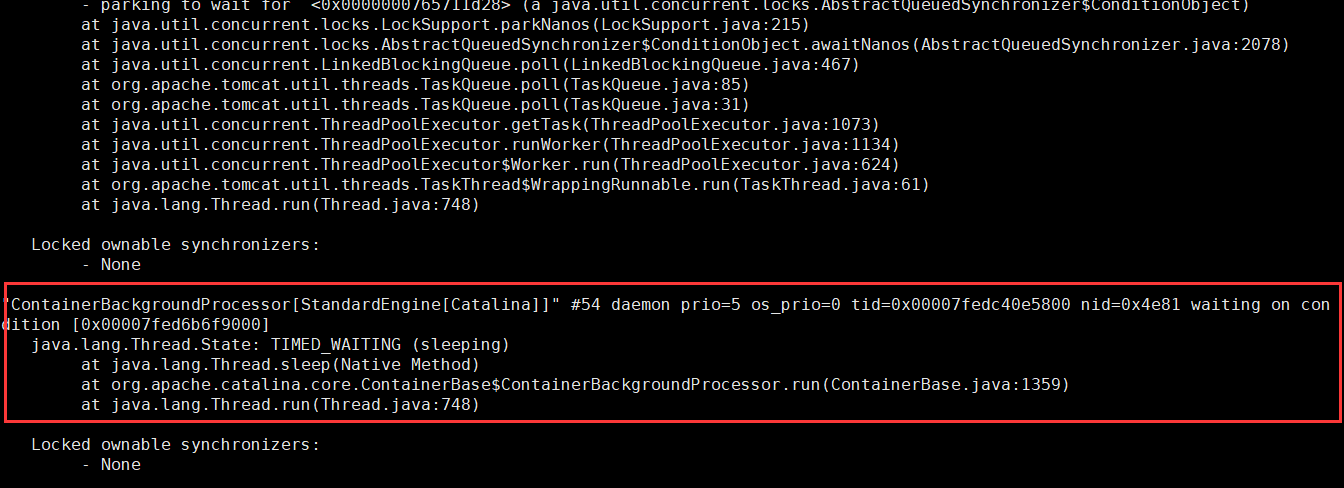Viewport: 1344px width, 488px height.
Task: Click the ThreadPoolExecutor.getTask stack line
Action: (480, 125)
